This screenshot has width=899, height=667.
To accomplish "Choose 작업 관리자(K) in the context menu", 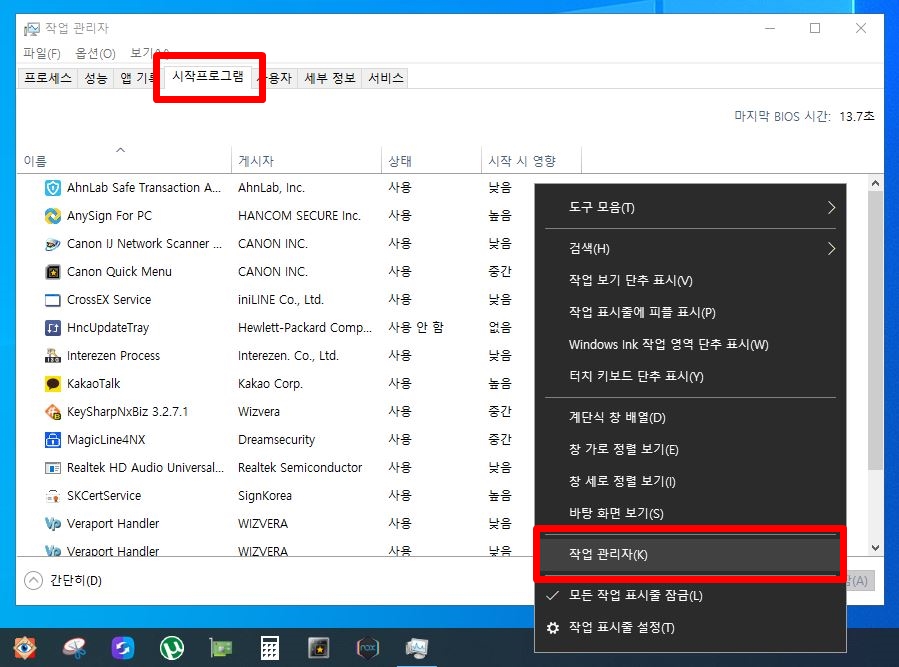I will [x=690, y=555].
